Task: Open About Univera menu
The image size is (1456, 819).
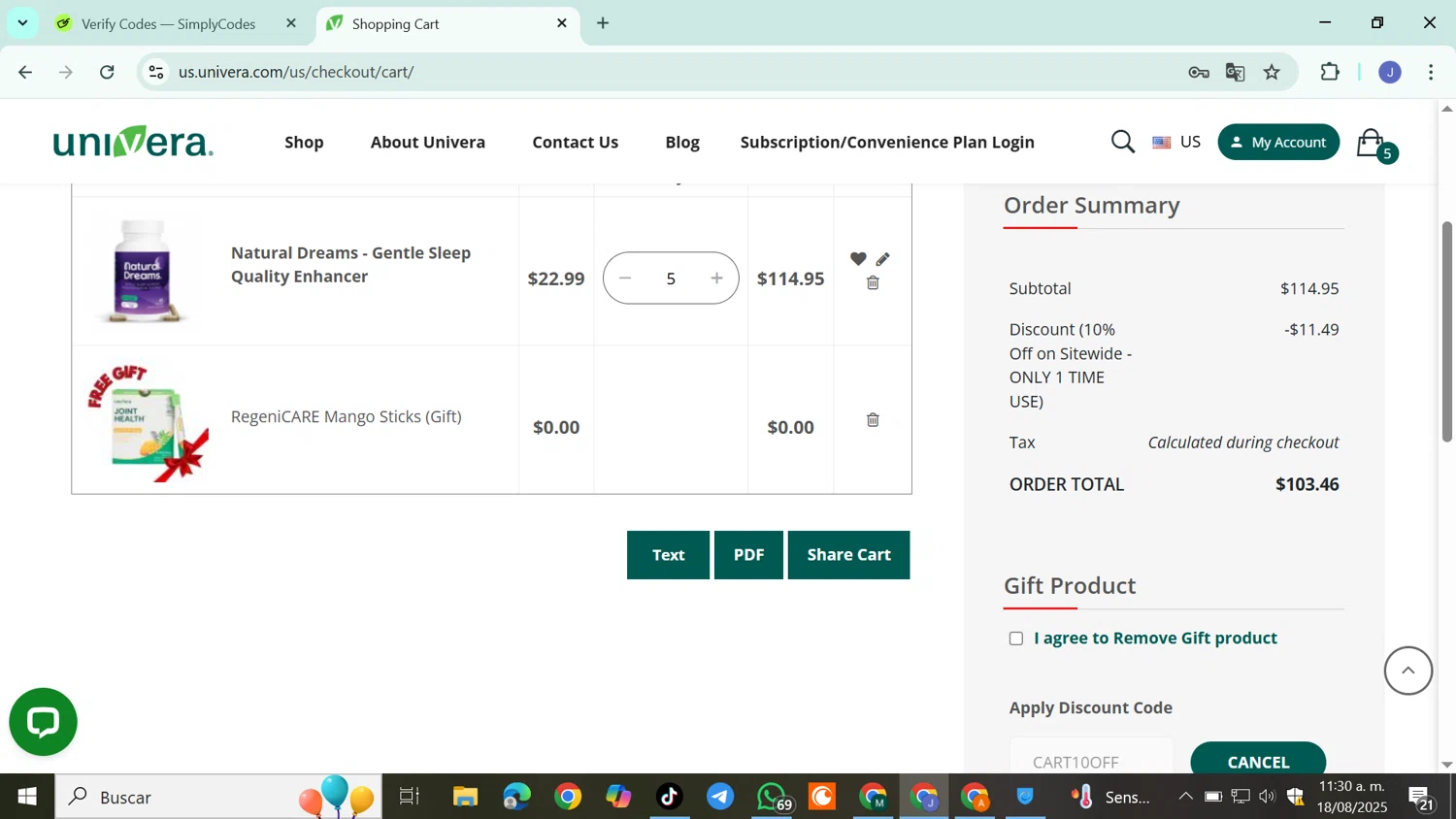Action: pos(428,142)
